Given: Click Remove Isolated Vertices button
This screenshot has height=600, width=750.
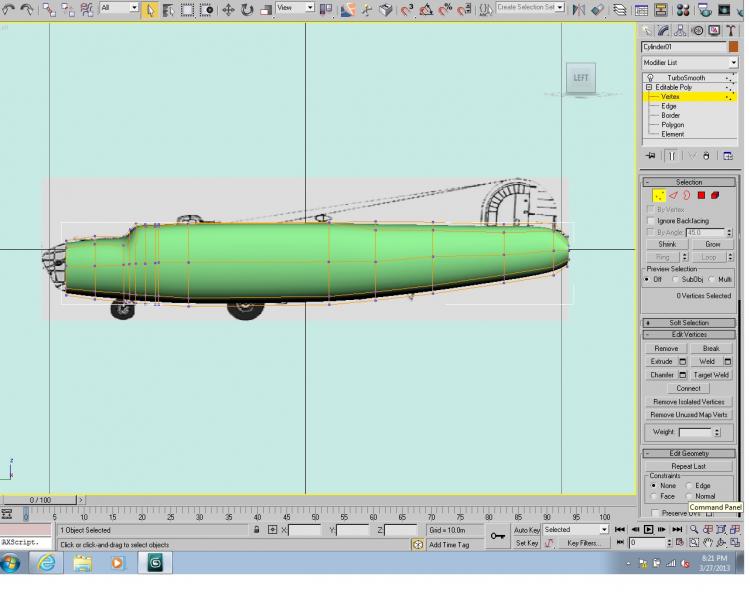Looking at the screenshot, I should tap(689, 402).
